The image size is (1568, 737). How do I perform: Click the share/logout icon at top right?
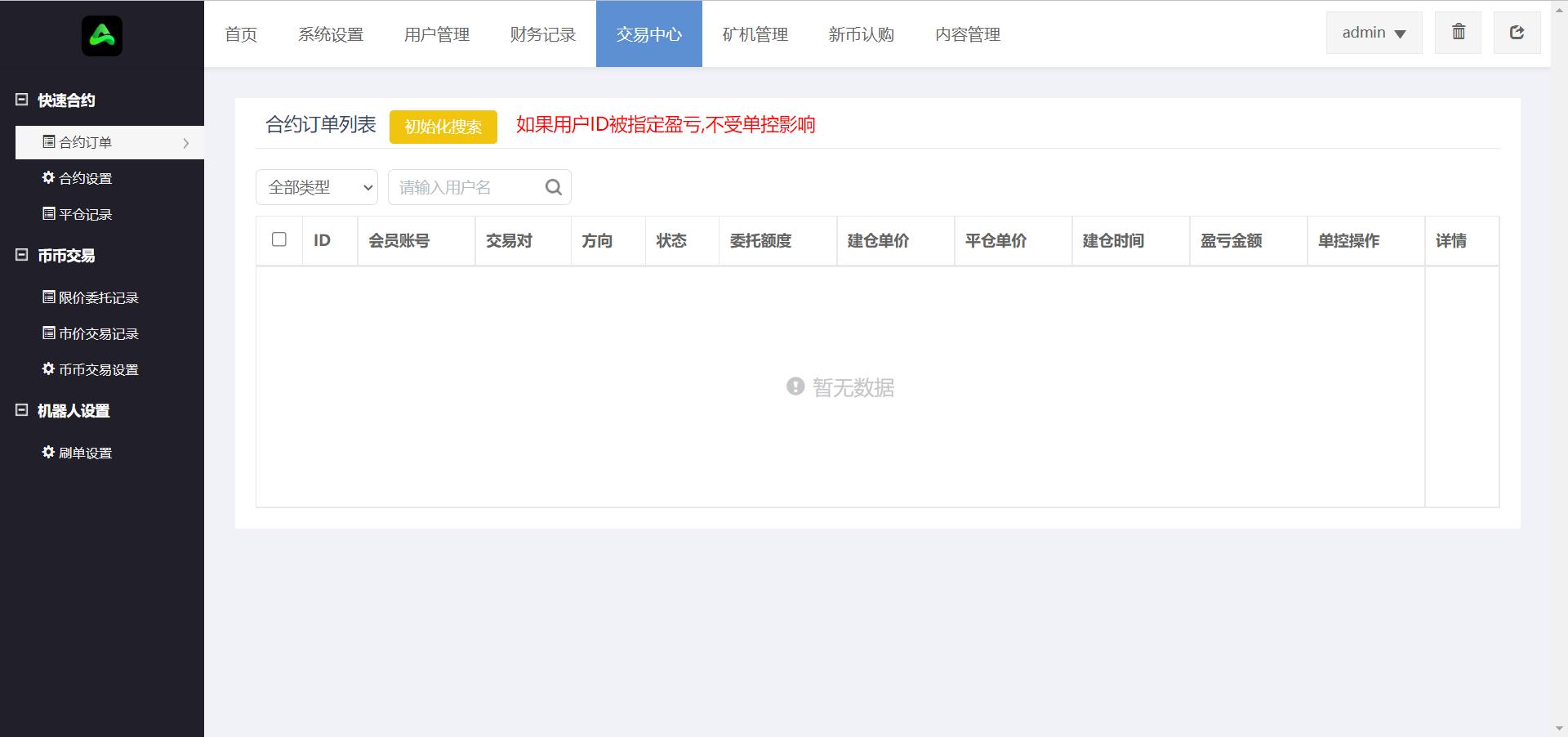click(x=1517, y=33)
